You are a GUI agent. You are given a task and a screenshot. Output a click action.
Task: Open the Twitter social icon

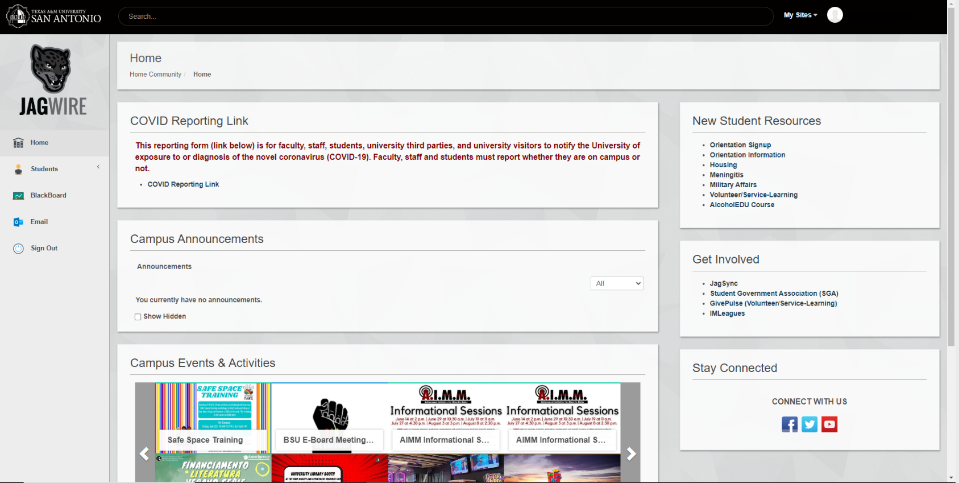[x=809, y=424]
